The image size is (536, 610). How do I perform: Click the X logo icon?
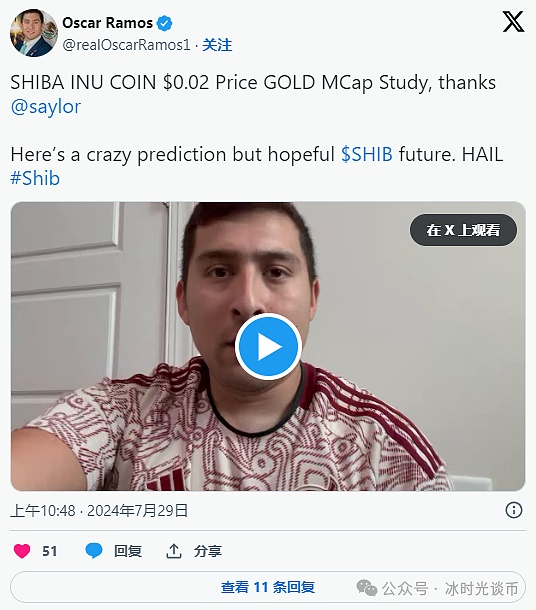[x=513, y=22]
